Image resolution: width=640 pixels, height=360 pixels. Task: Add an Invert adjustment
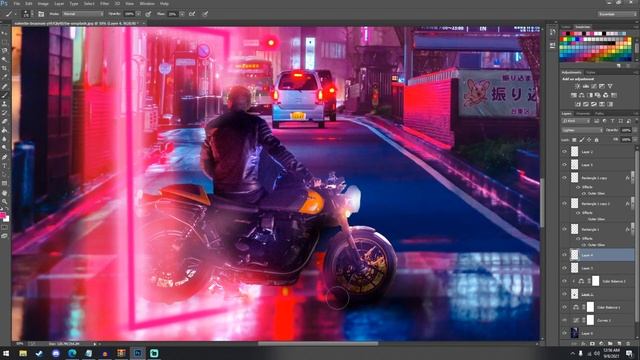(578, 104)
